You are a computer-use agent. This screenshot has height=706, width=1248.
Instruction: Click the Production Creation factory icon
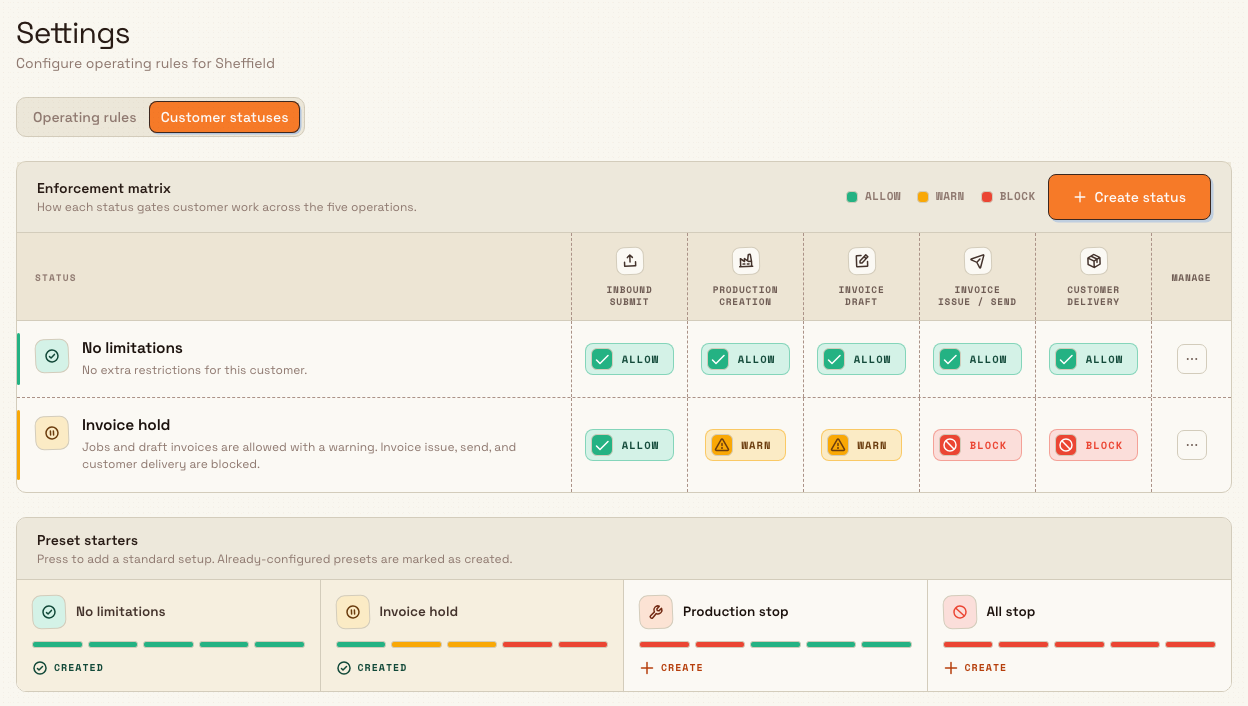[x=746, y=261]
